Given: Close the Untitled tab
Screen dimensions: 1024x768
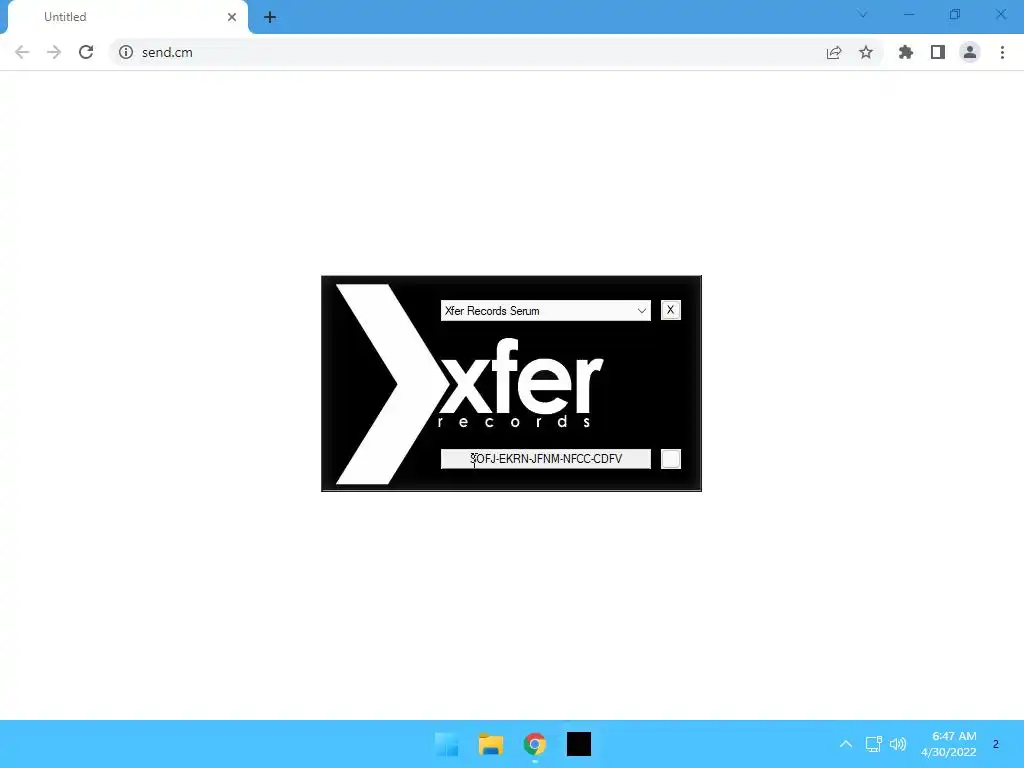Looking at the screenshot, I should pyautogui.click(x=232, y=17).
